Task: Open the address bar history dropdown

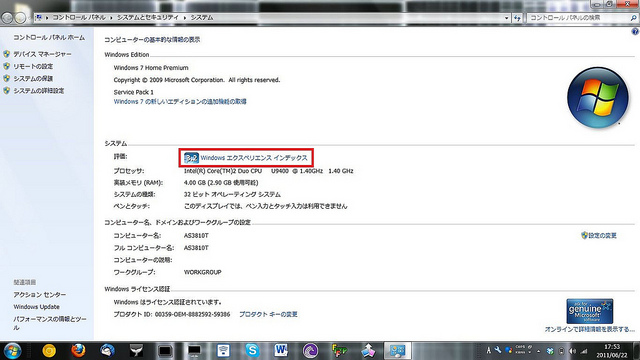Action: pos(507,18)
